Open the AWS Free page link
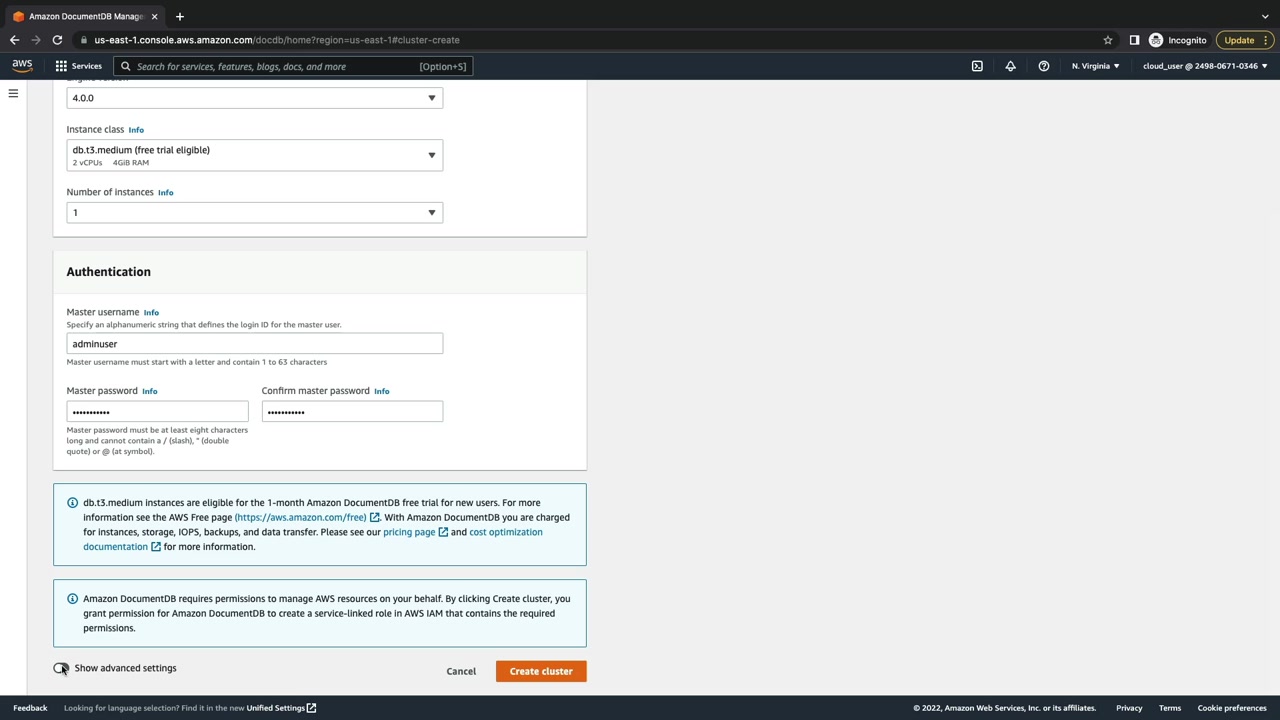This screenshot has width=1280, height=720. pos(300,518)
